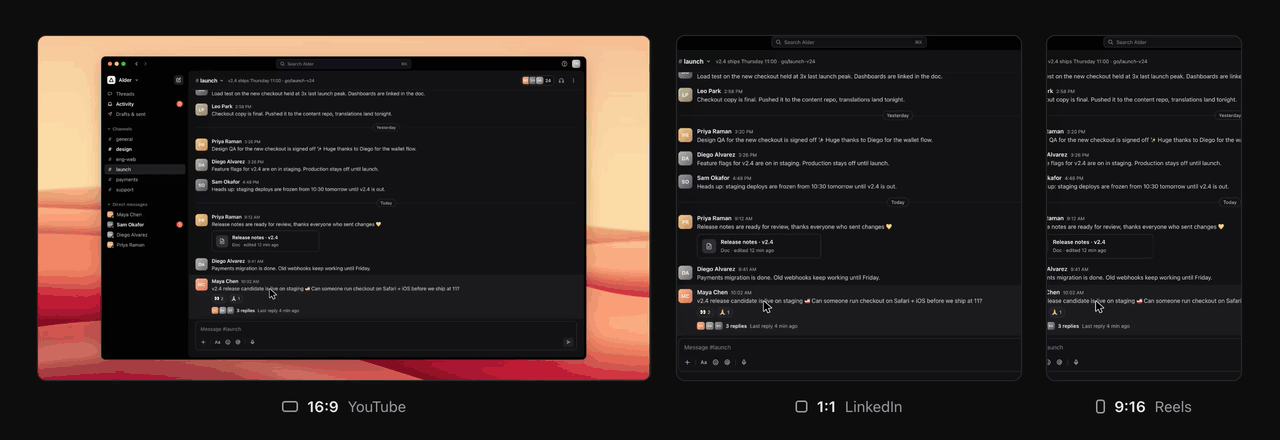Open the Alder workspace dropdown
1280x440 pixels.
[x=123, y=80]
